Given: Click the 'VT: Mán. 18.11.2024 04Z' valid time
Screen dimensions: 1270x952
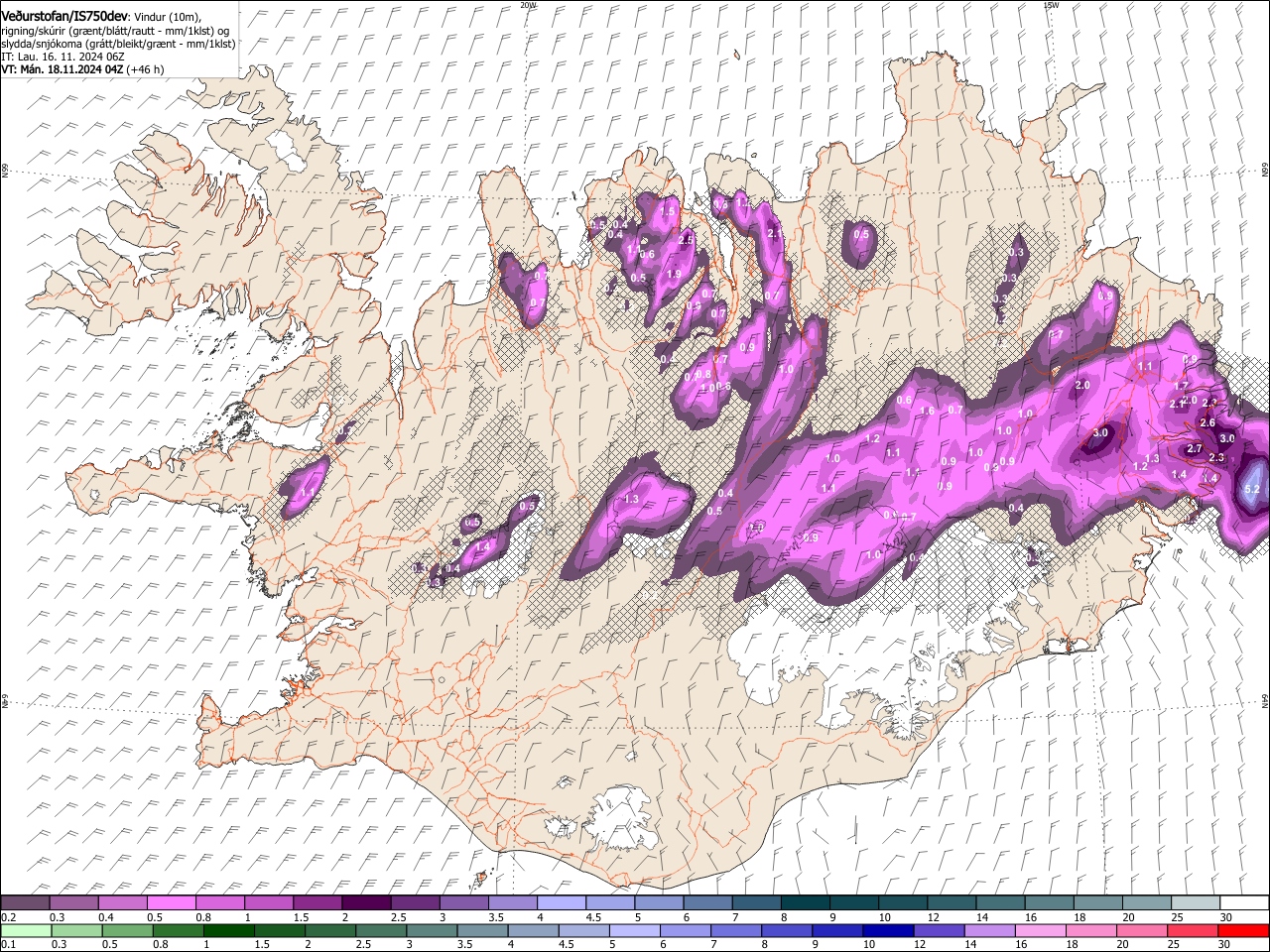Looking at the screenshot, I should (63, 69).
